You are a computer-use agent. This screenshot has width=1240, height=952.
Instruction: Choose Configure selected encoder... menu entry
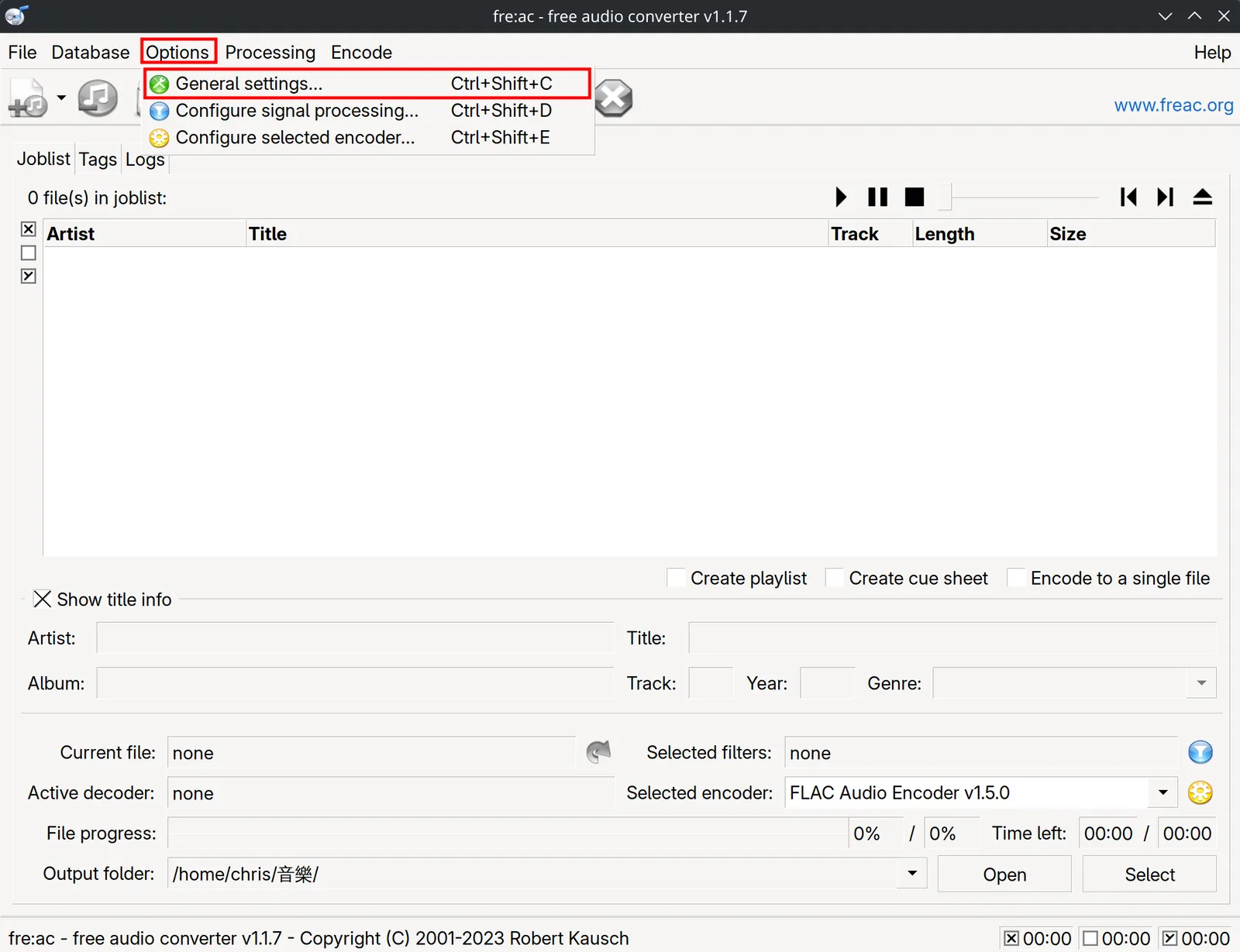(367, 138)
